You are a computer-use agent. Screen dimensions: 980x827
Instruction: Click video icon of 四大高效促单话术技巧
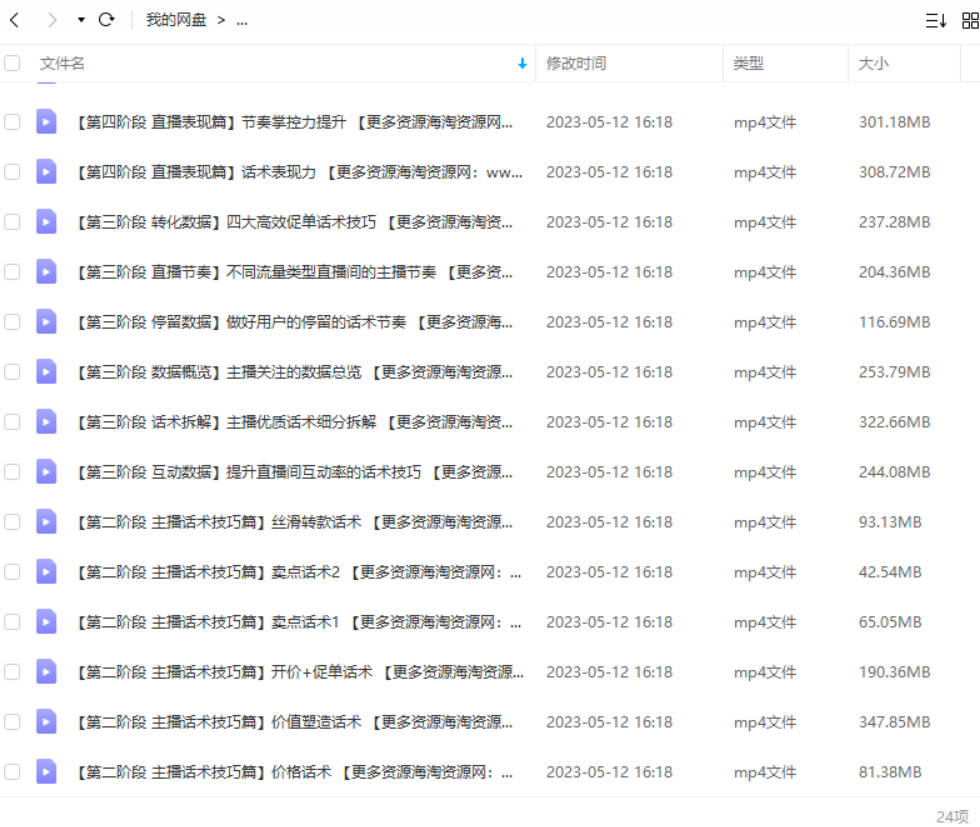pos(46,221)
